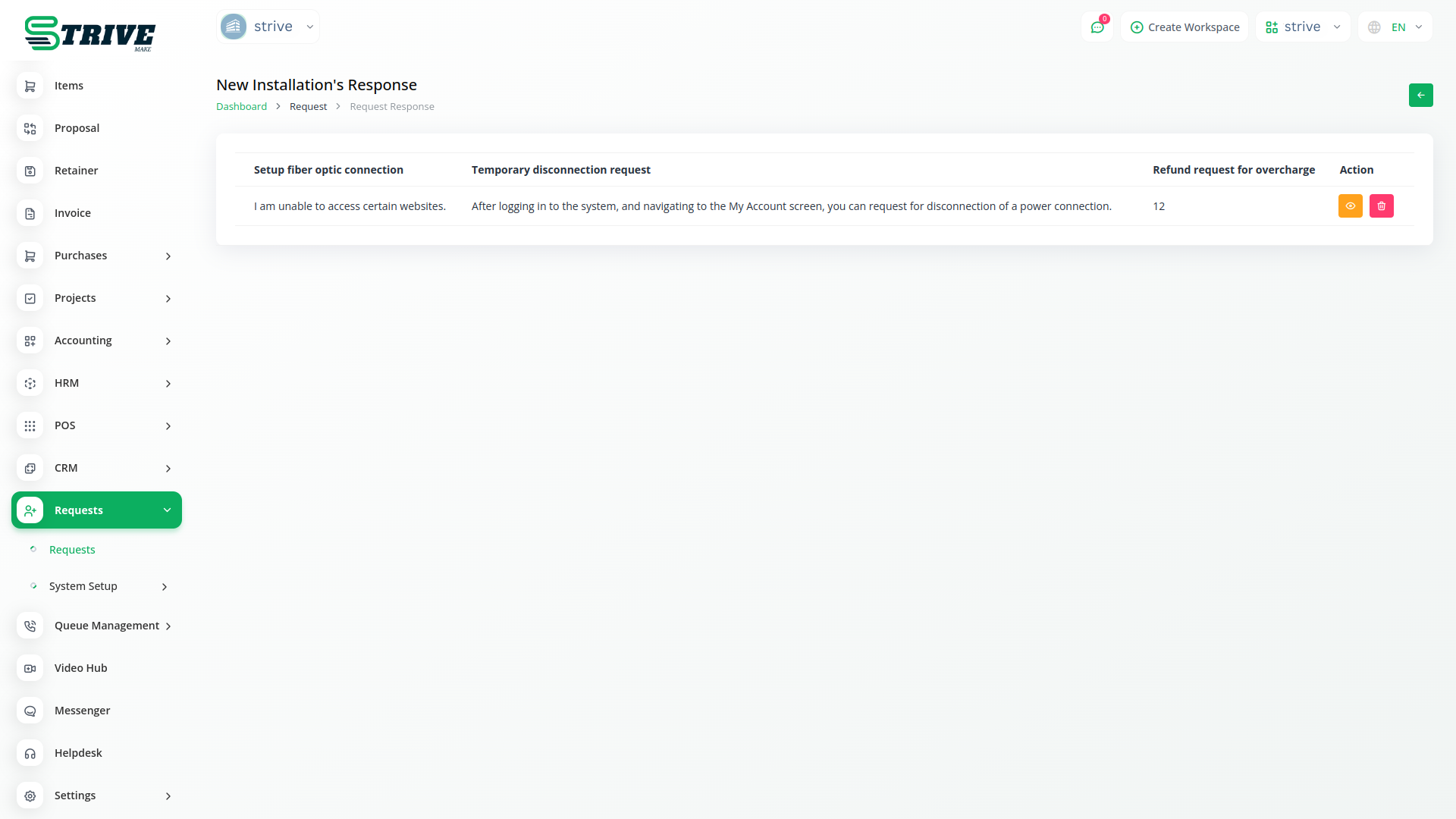Open the strive workspace dropdown at top right

pos(1302,27)
